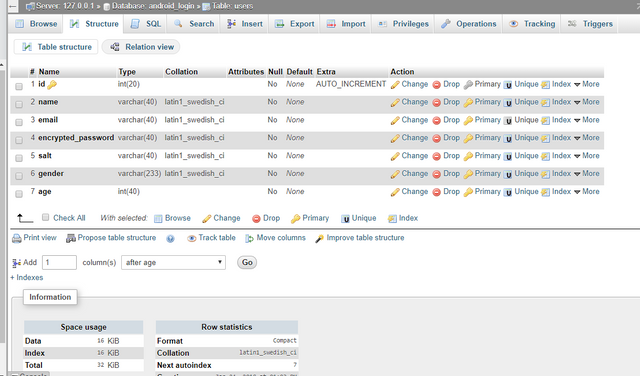Click the pencil Change icon for email row
Image resolution: width=640 pixels, height=376 pixels.
tap(395, 120)
